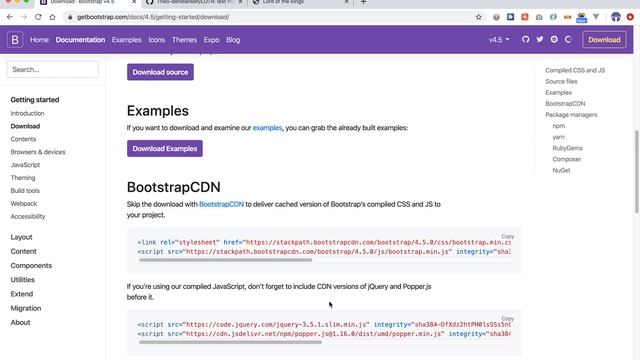
Task: Open Themes in the navbar
Action: 184,40
